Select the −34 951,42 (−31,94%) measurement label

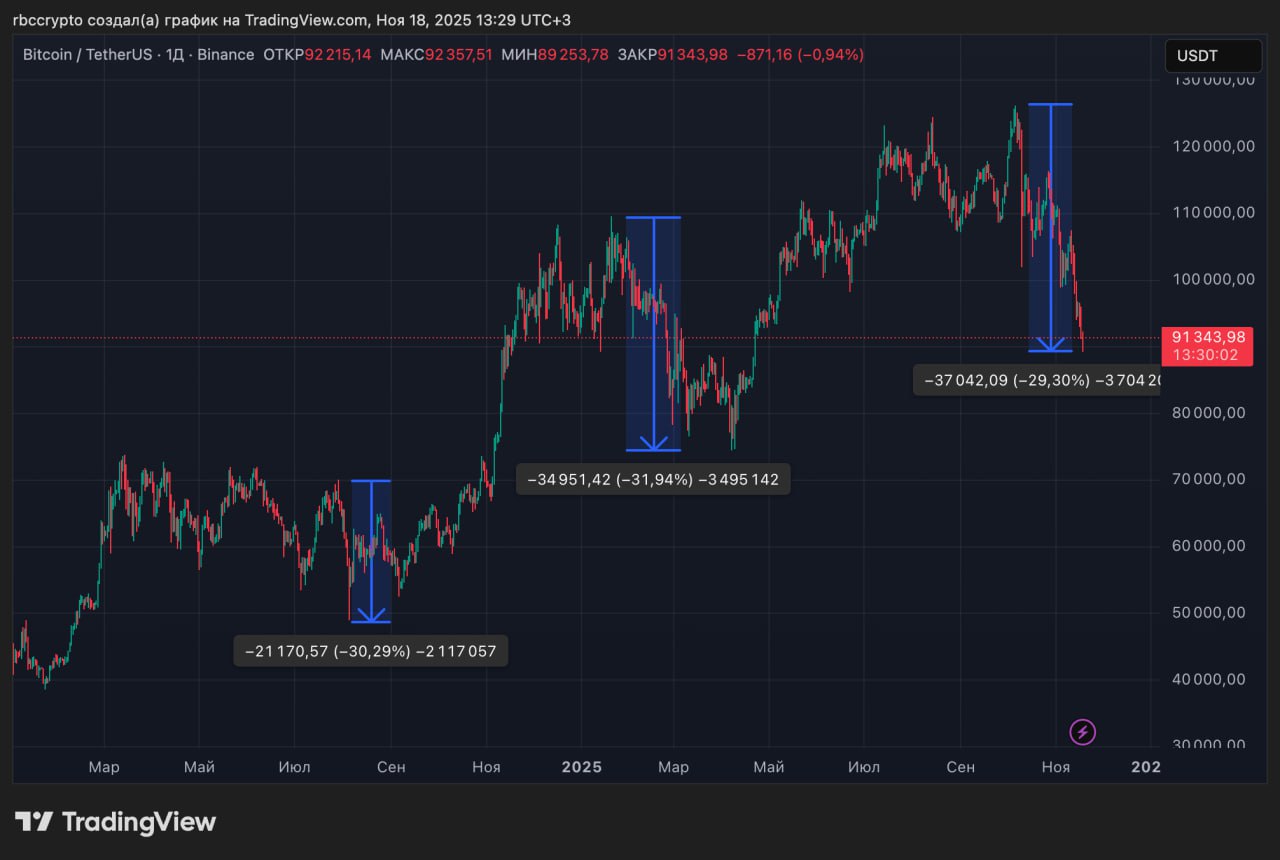[652, 479]
